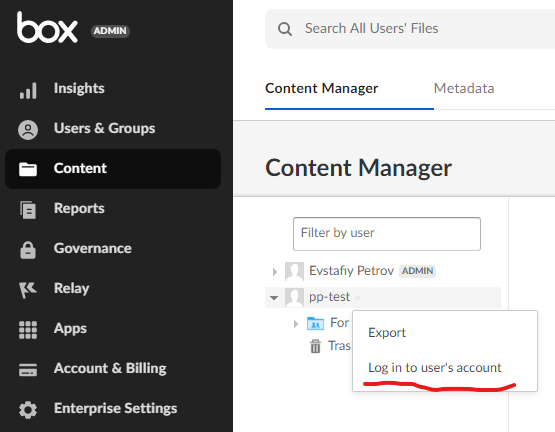Image resolution: width=555 pixels, height=432 pixels.
Task: Select the Content Manager tab
Action: pyautogui.click(x=322, y=88)
